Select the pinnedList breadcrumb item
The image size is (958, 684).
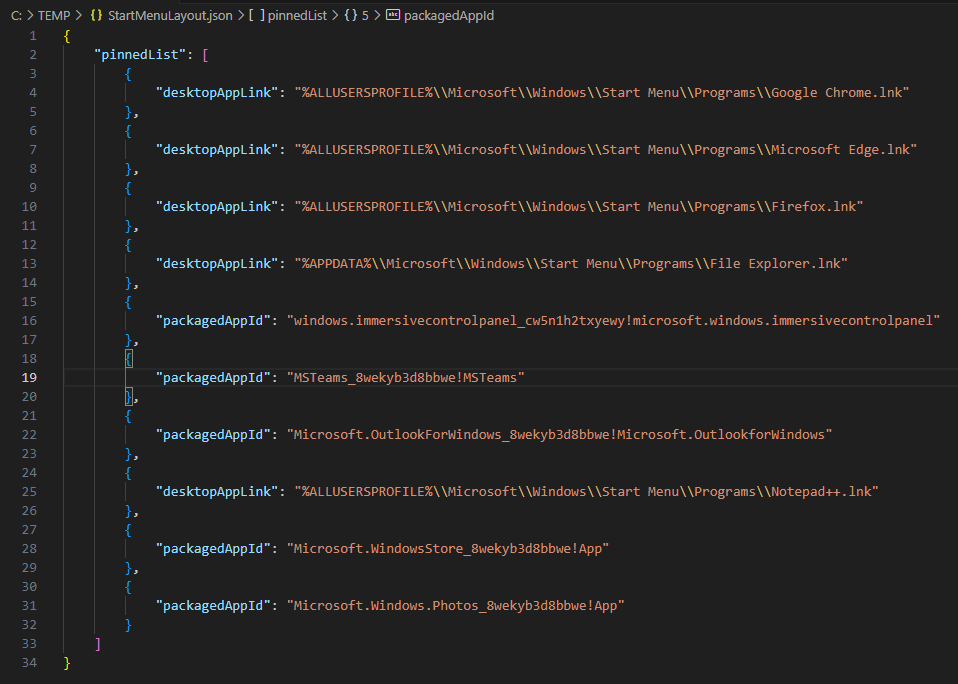tap(298, 16)
